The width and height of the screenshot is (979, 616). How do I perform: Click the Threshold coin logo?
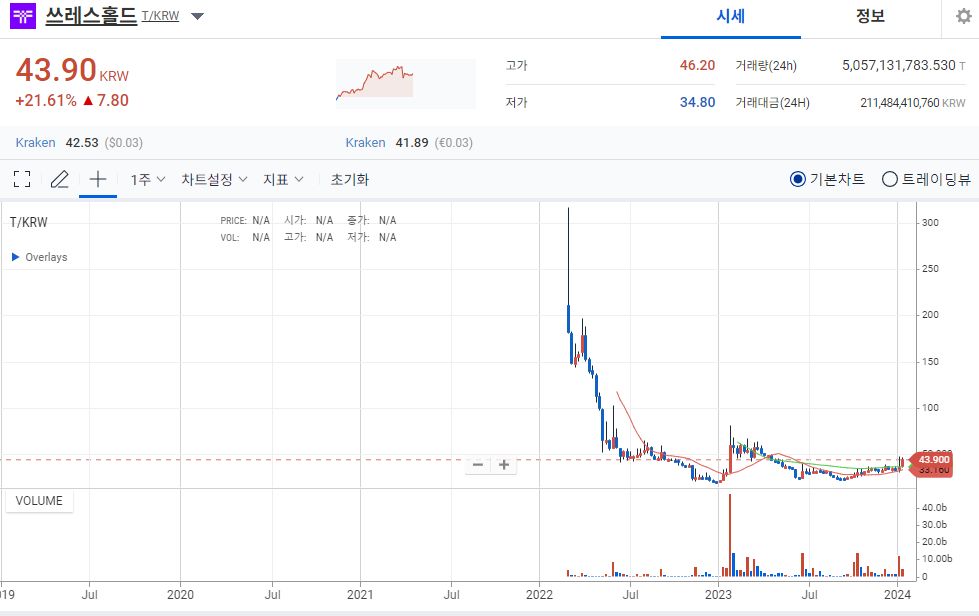(22, 17)
